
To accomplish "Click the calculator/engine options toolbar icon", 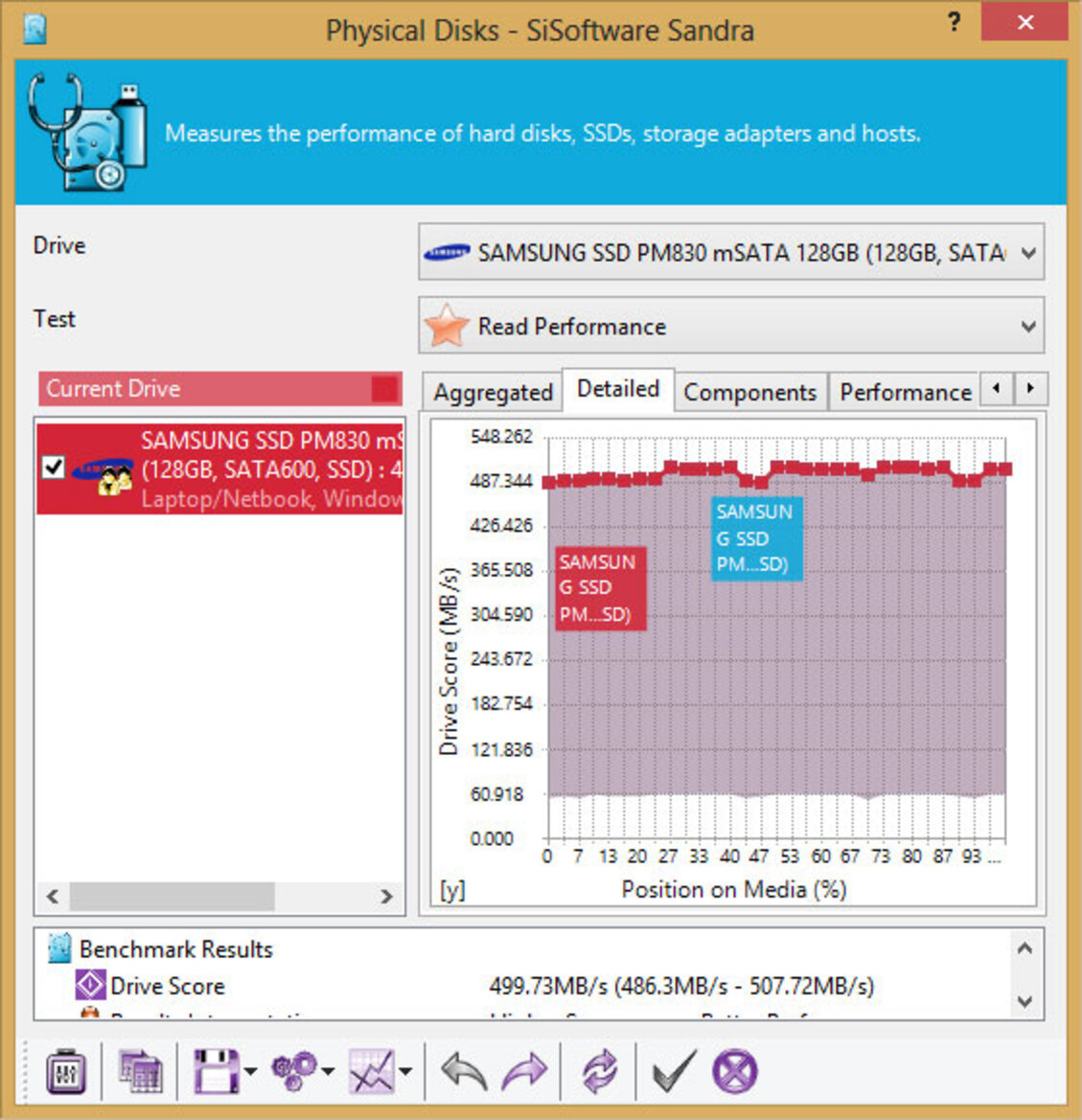I will coord(66,1071).
